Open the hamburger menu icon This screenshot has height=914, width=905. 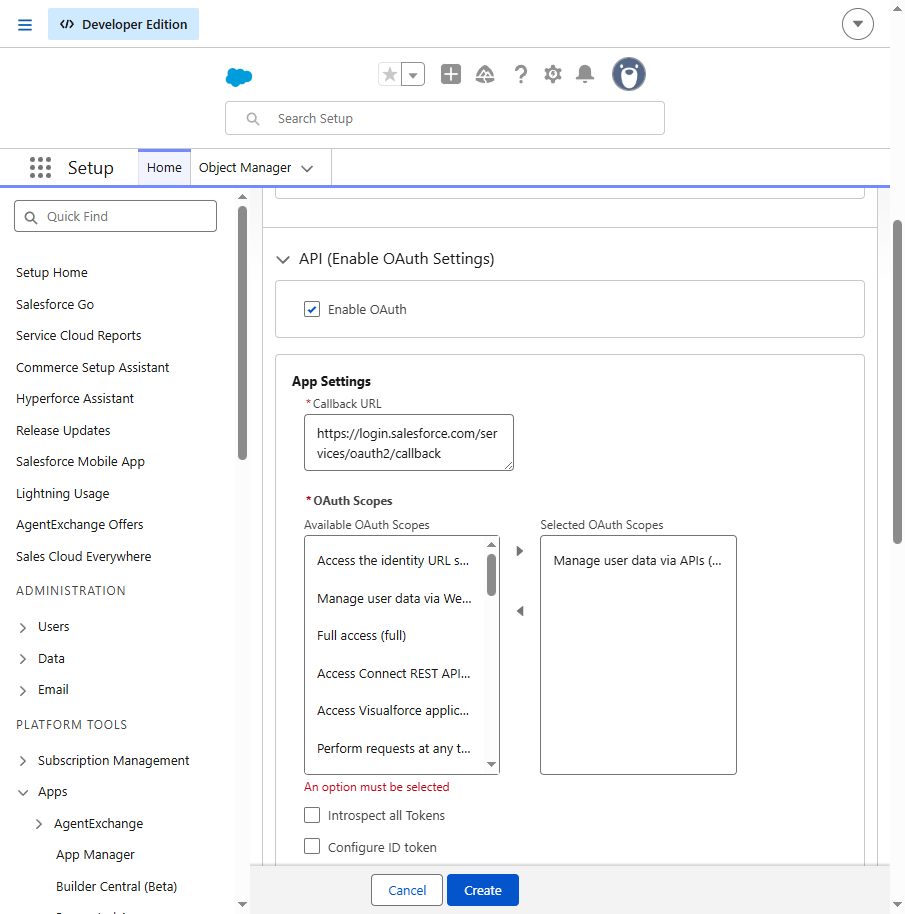click(x=24, y=24)
